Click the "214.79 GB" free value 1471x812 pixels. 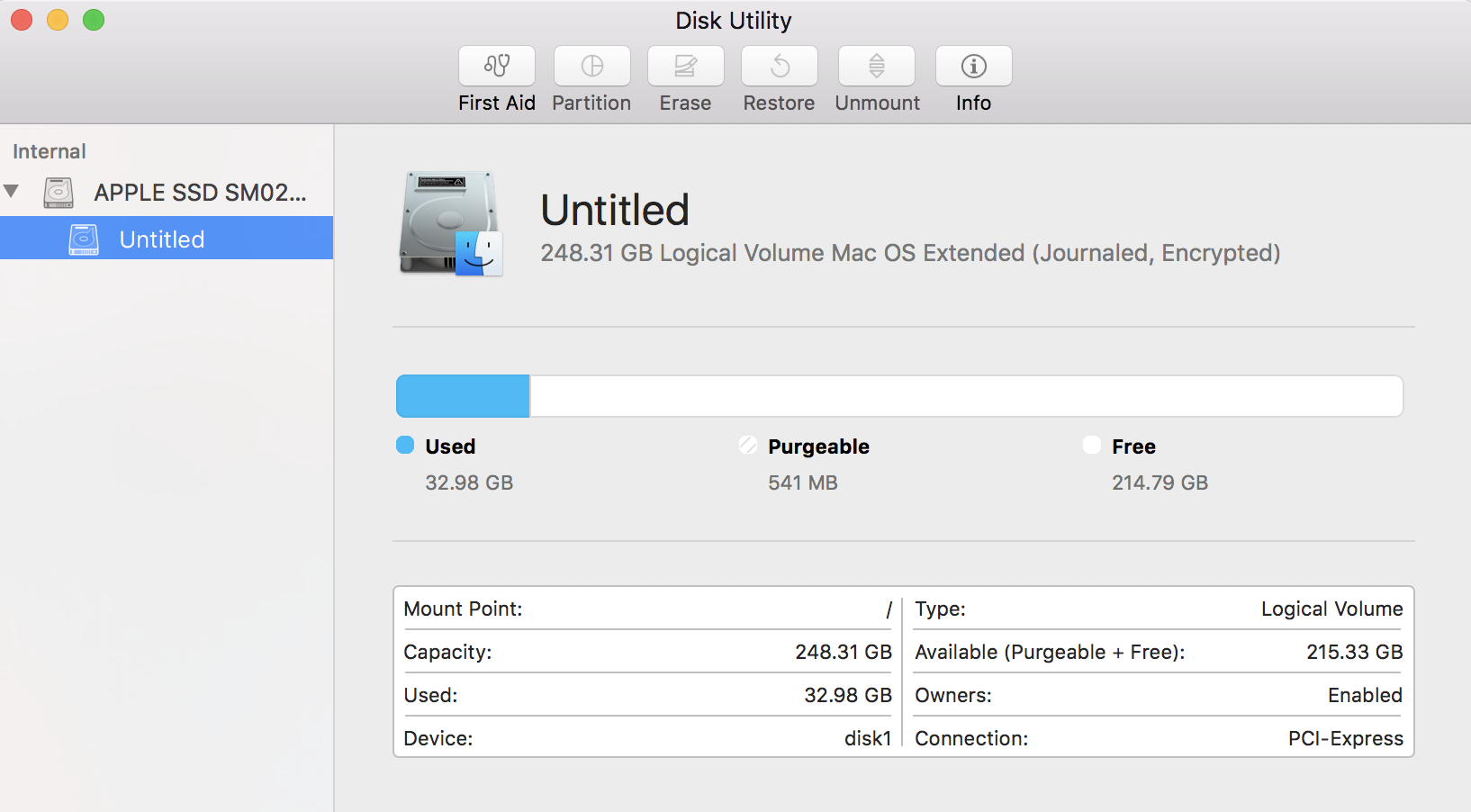click(x=1160, y=483)
